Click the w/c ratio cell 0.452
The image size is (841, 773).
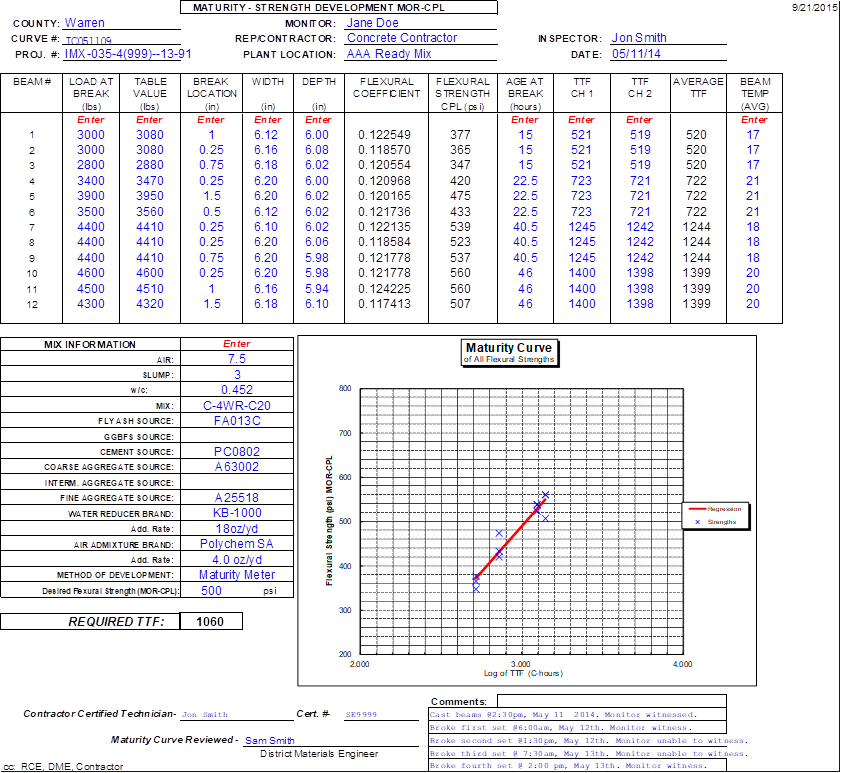point(237,390)
